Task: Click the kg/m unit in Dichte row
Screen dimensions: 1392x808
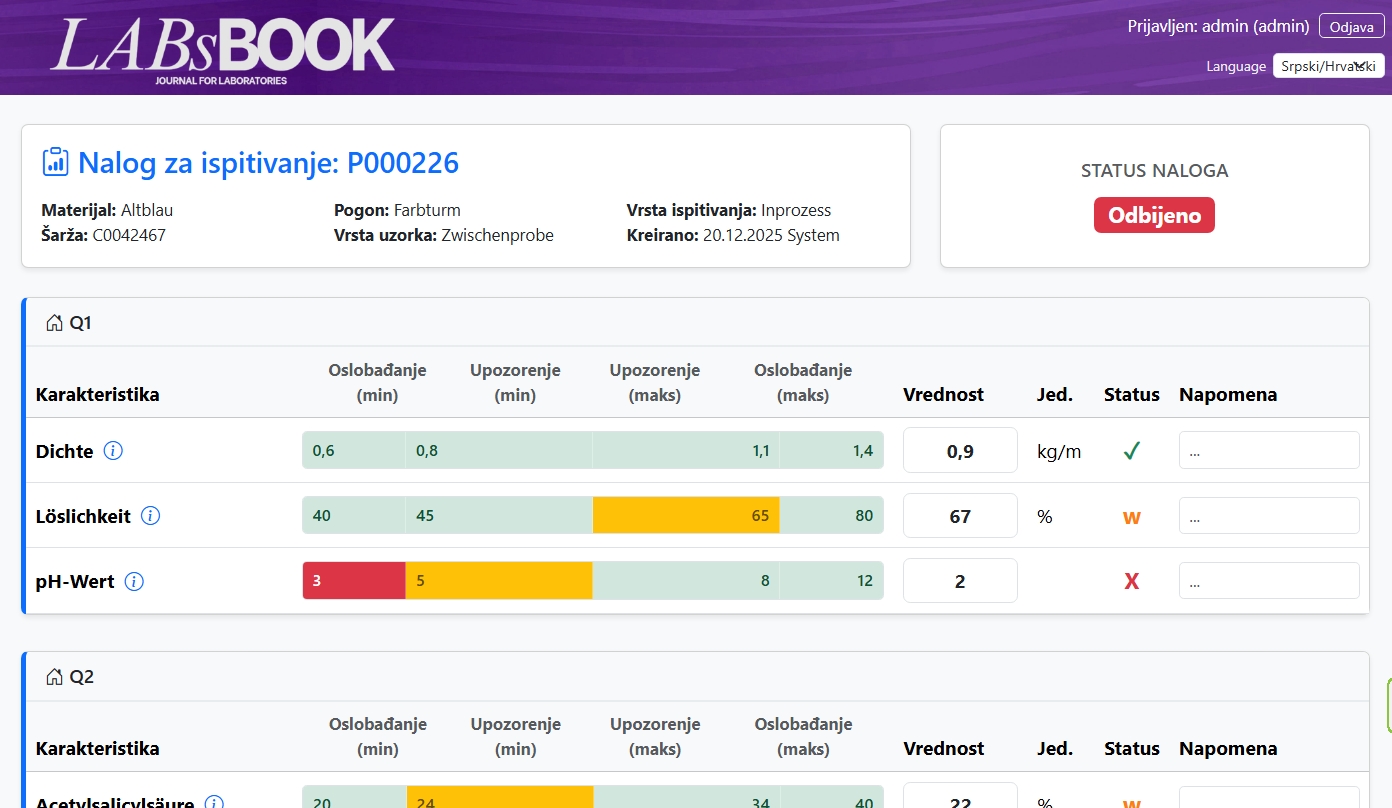Action: (1059, 451)
